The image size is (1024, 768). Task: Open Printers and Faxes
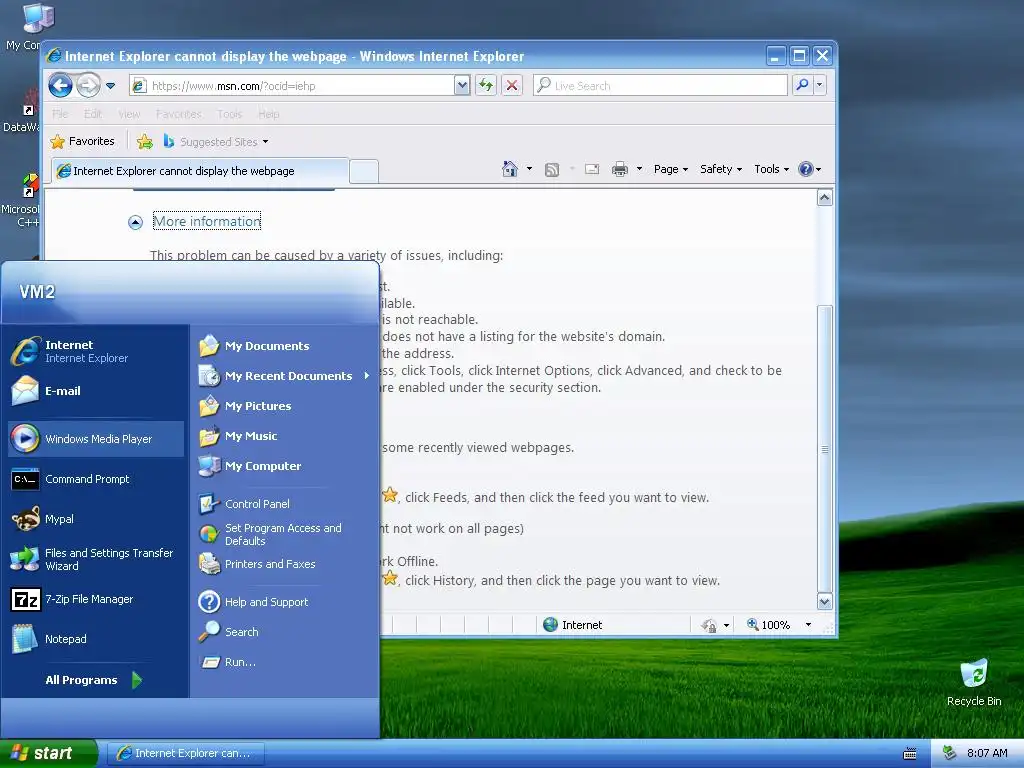coord(284,564)
